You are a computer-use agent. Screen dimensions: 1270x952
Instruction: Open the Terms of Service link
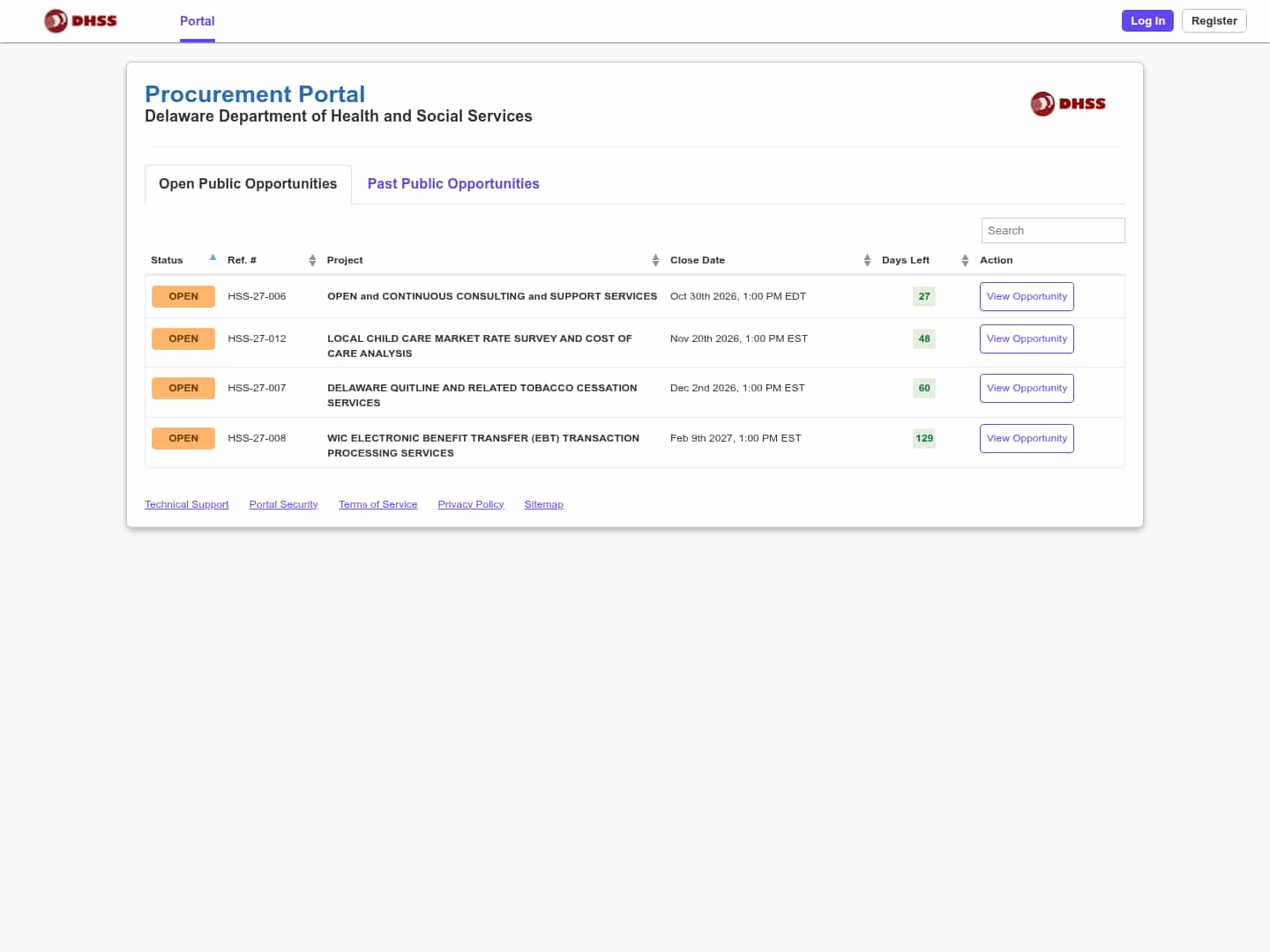pos(378,504)
